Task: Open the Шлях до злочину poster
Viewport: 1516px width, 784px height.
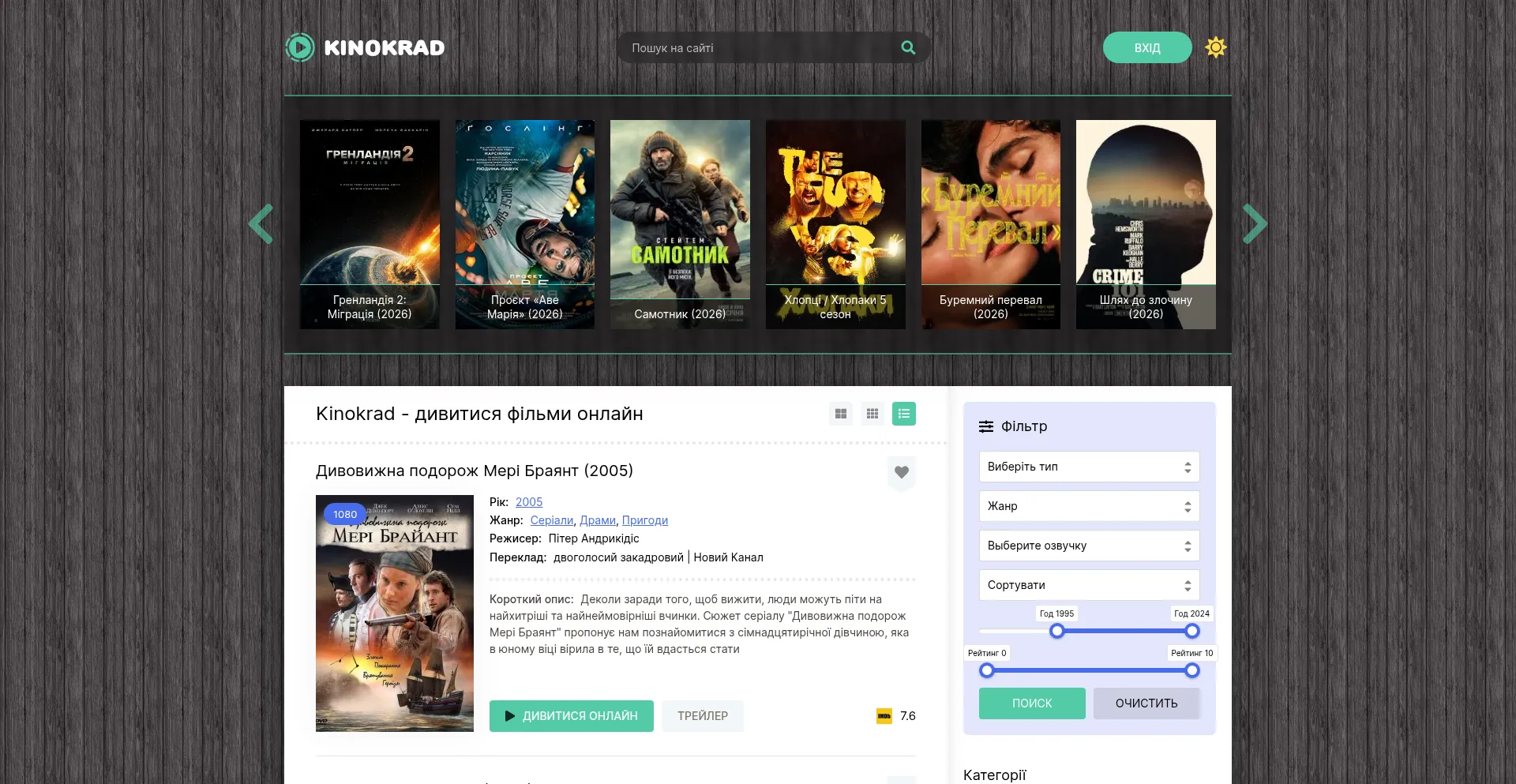Action: point(1146,224)
